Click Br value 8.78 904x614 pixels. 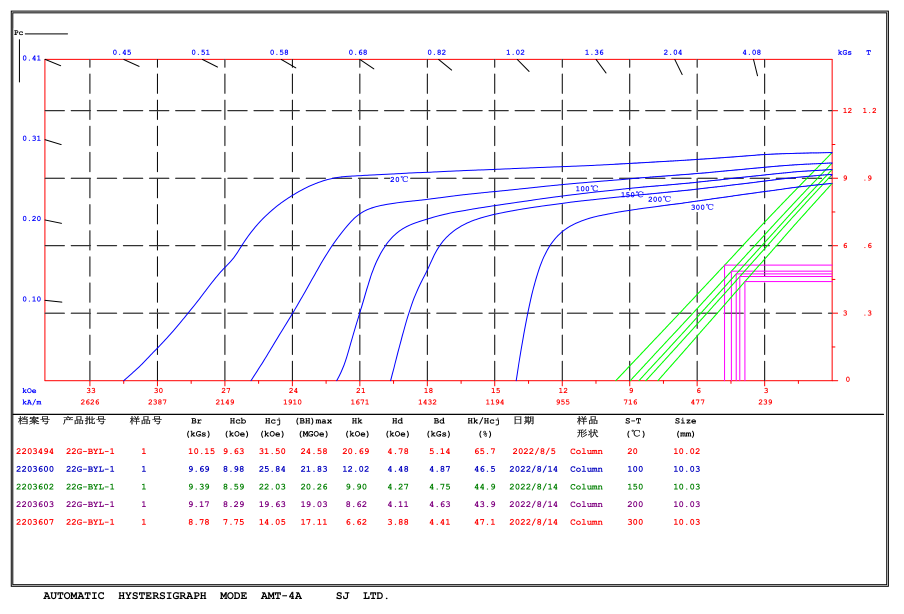click(199, 522)
